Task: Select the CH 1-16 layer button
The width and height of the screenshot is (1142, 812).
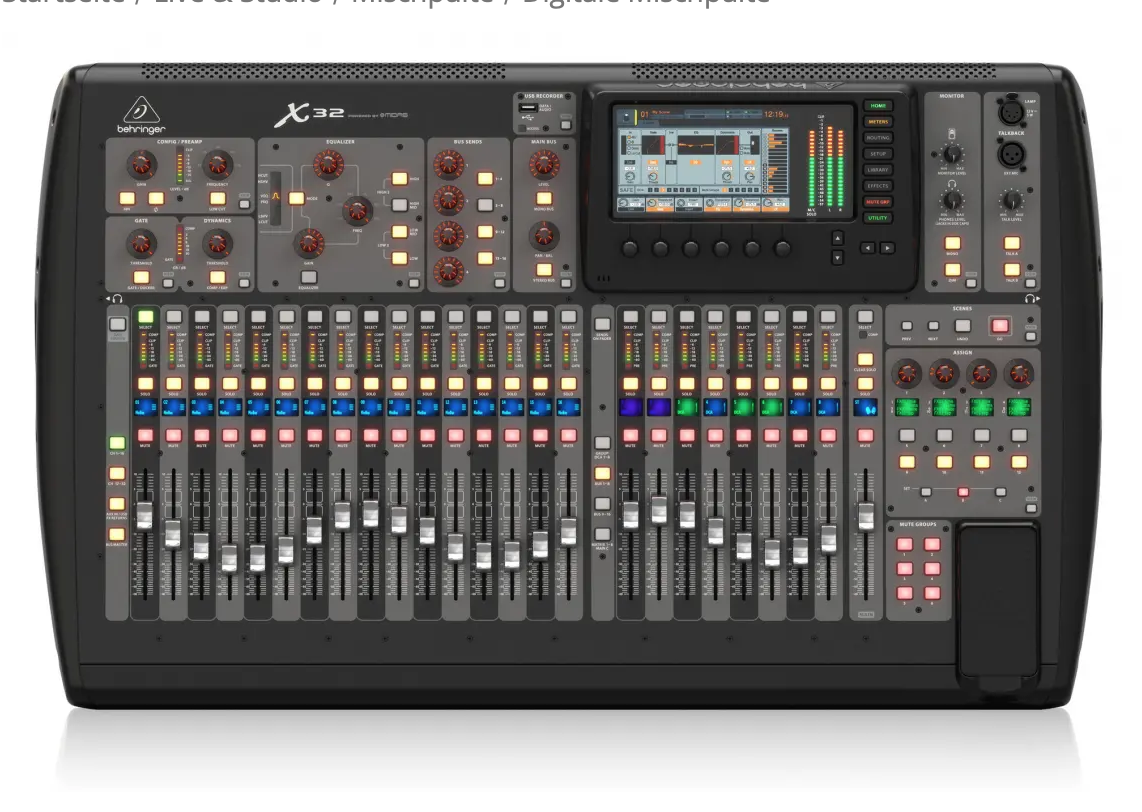Action: (x=117, y=443)
